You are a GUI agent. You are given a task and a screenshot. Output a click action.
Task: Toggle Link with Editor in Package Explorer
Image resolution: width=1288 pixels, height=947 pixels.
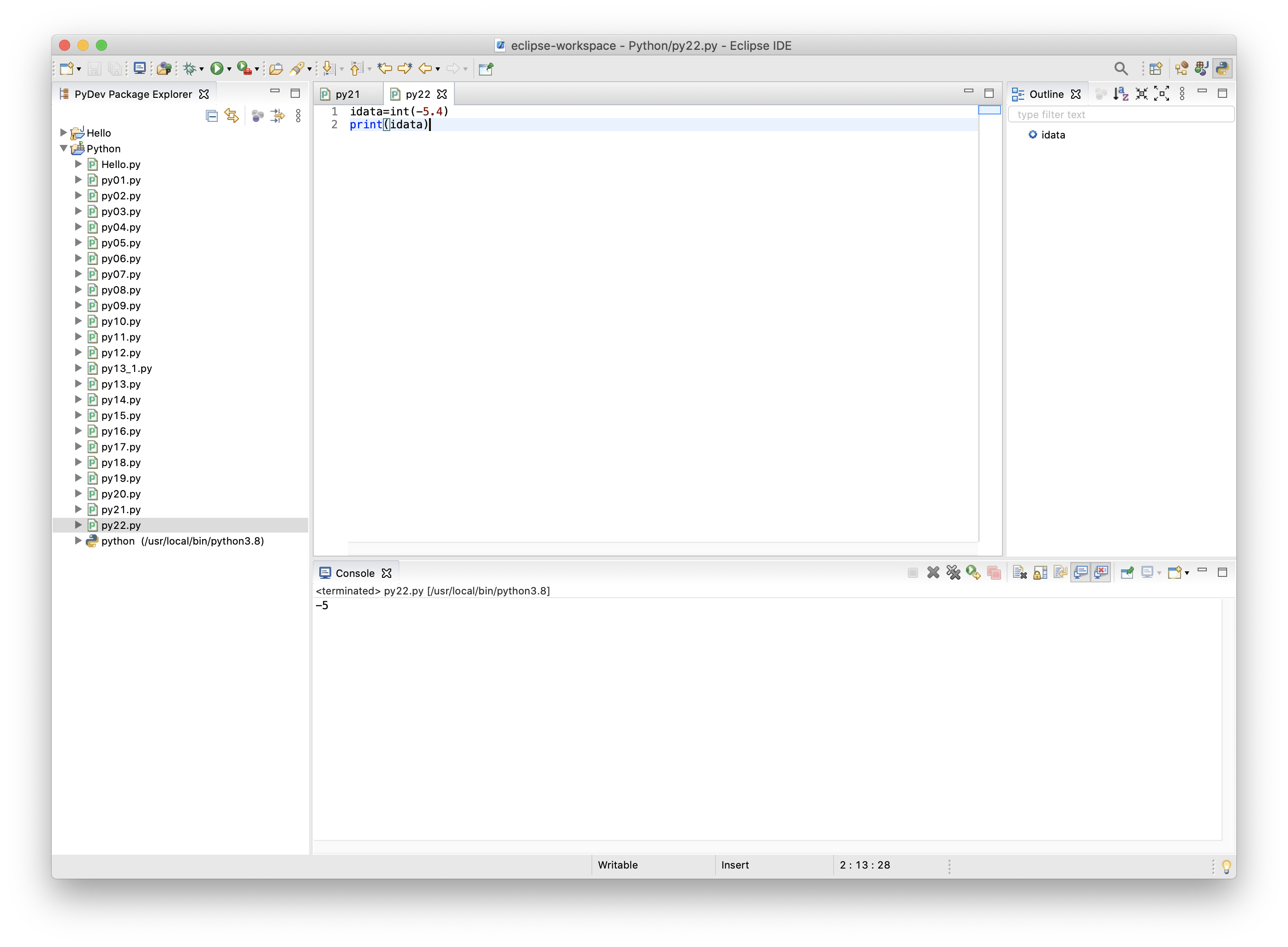pyautogui.click(x=232, y=116)
